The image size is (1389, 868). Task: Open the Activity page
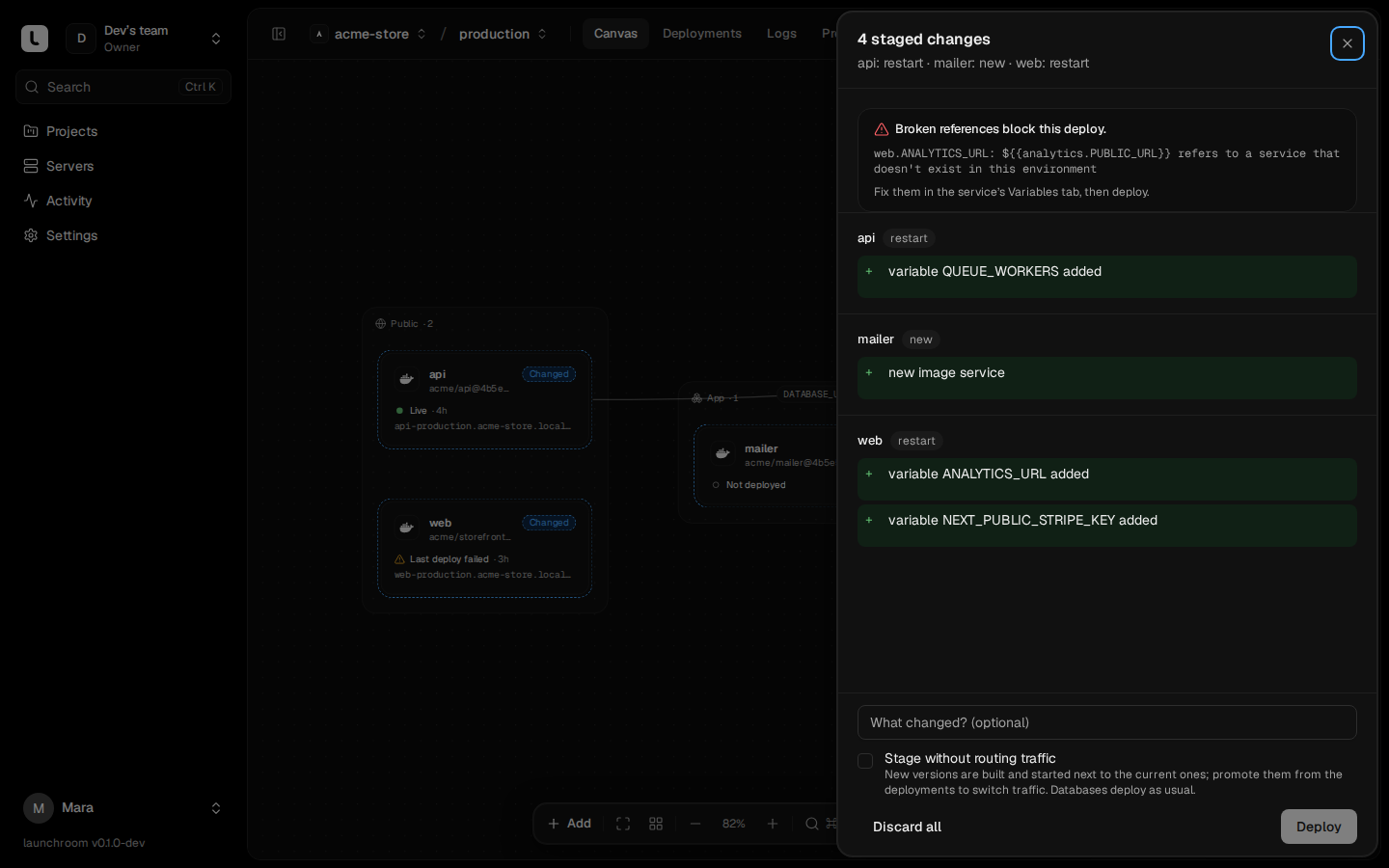point(123,201)
